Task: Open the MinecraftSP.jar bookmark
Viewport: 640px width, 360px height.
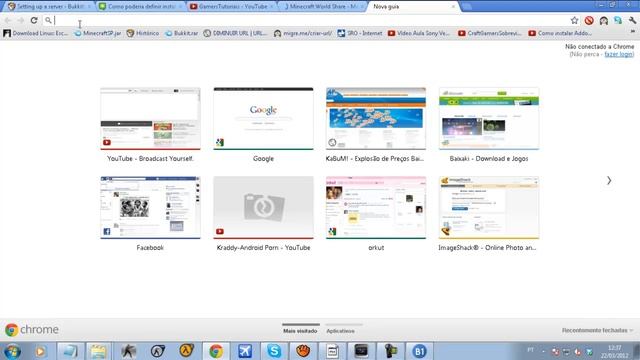Action: pyautogui.click(x=98, y=33)
